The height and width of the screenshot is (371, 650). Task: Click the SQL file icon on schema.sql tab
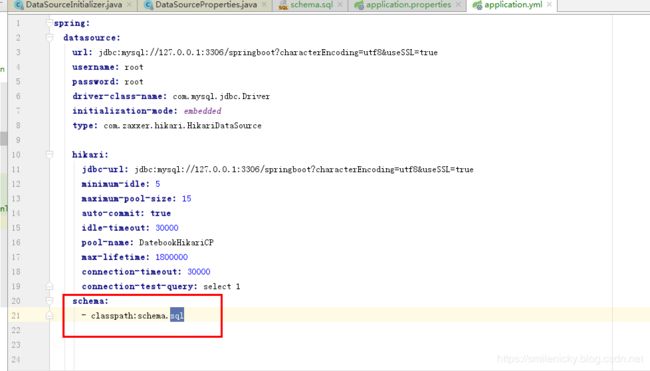click(283, 5)
